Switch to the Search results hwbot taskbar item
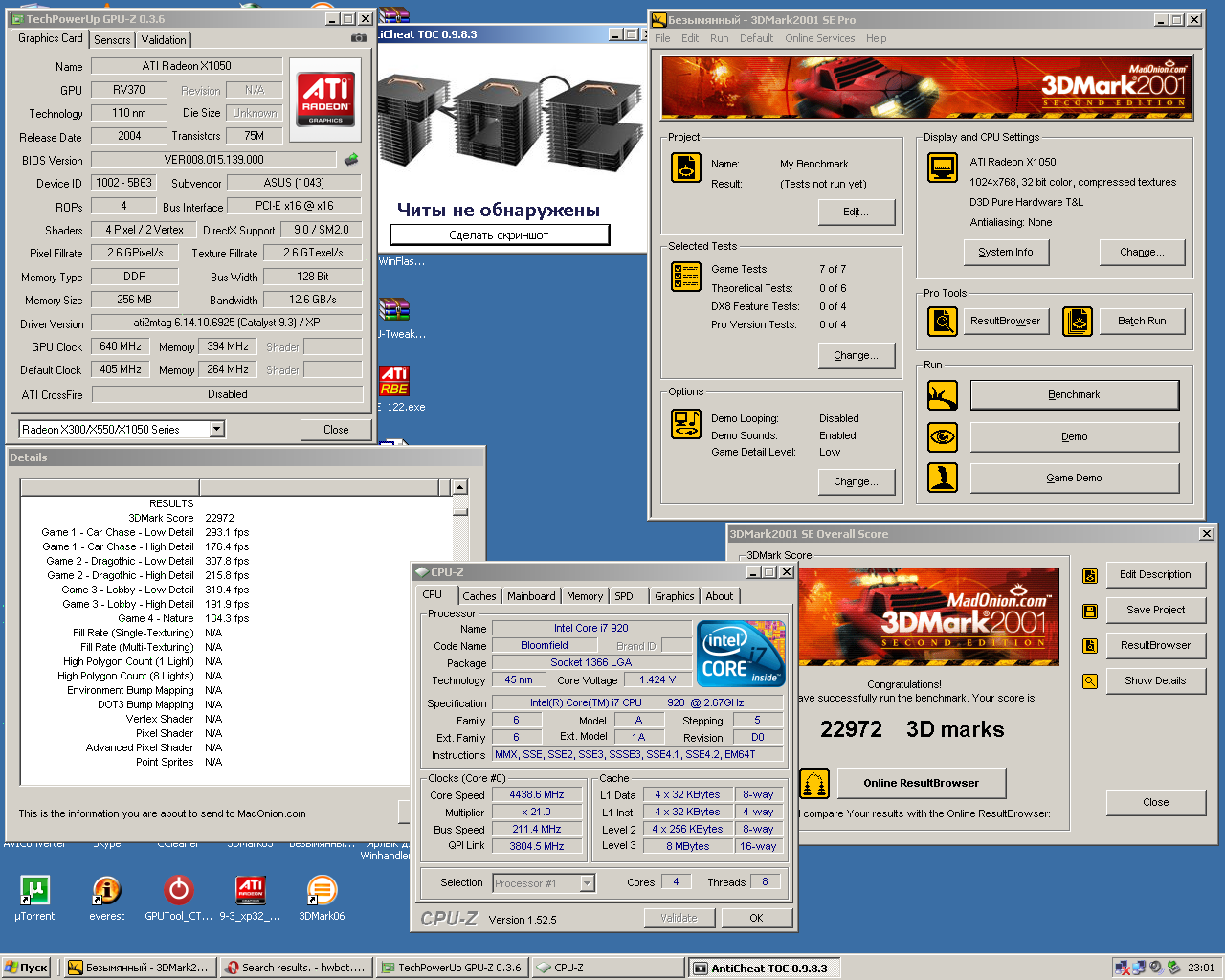1225x980 pixels. click(295, 968)
